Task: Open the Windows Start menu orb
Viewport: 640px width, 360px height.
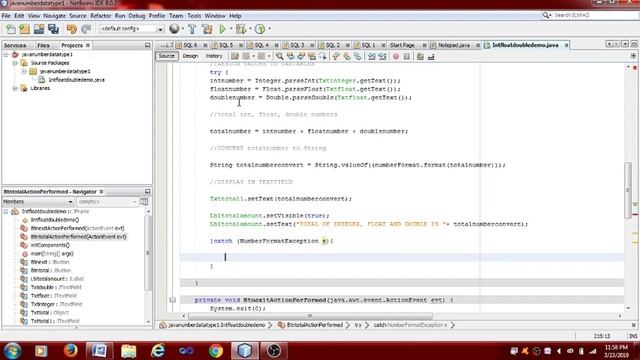Action: tap(12, 351)
